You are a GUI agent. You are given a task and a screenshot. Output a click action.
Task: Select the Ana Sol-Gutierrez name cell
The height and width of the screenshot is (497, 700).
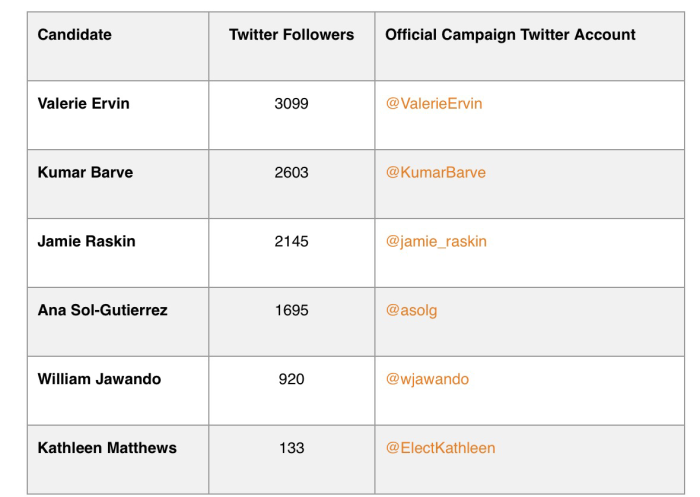pos(103,310)
